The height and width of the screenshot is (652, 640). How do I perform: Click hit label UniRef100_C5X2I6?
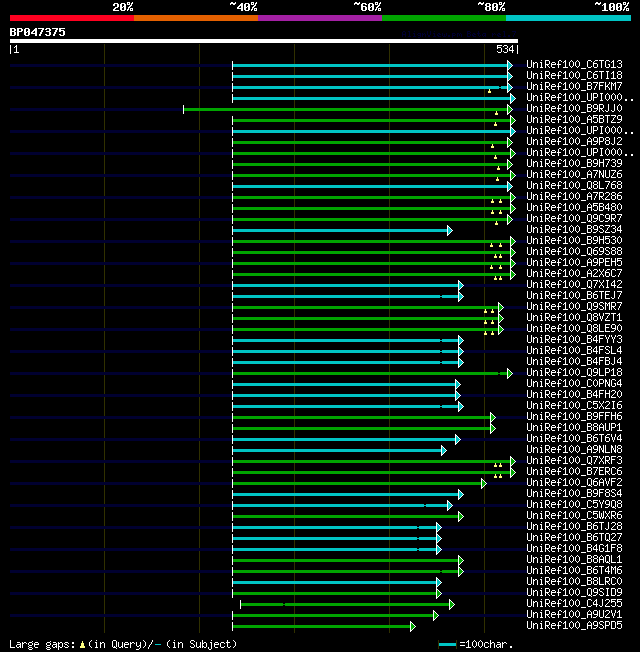574,405
